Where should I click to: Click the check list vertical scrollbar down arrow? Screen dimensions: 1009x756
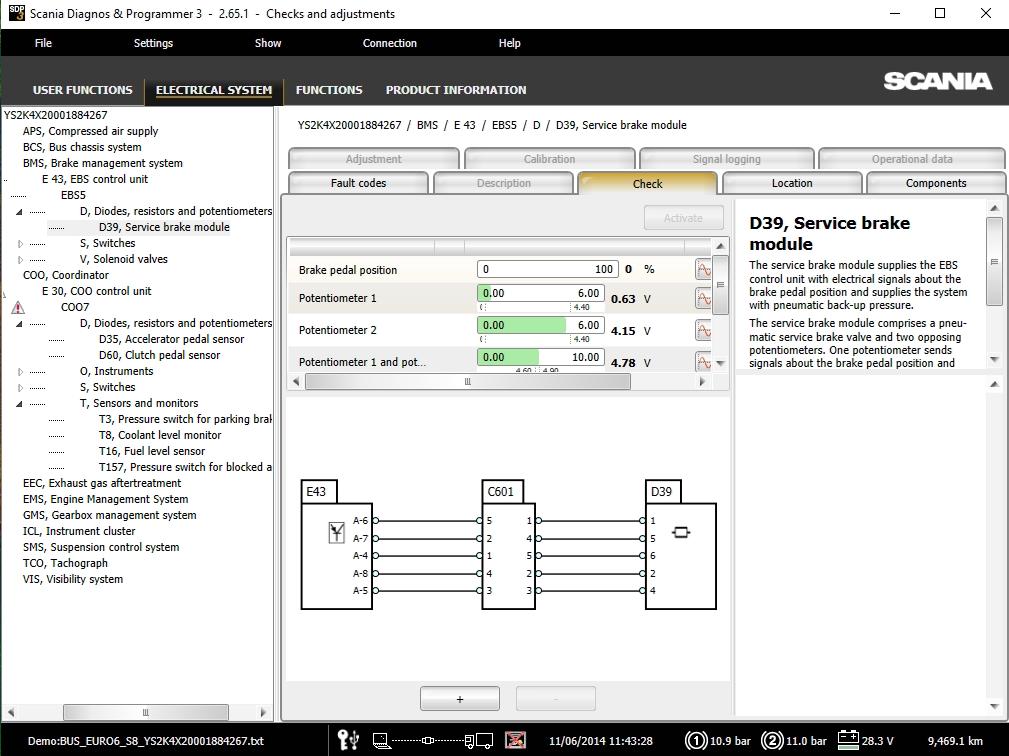[720, 364]
